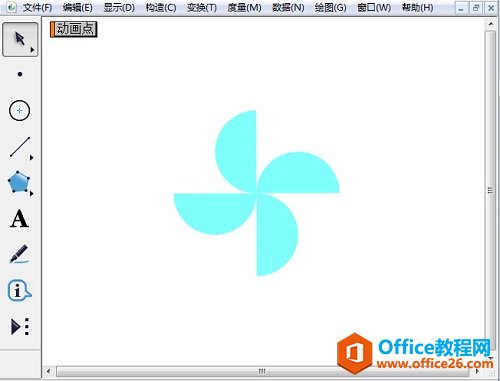Select the left cyan semicircle blade

[x=215, y=212]
